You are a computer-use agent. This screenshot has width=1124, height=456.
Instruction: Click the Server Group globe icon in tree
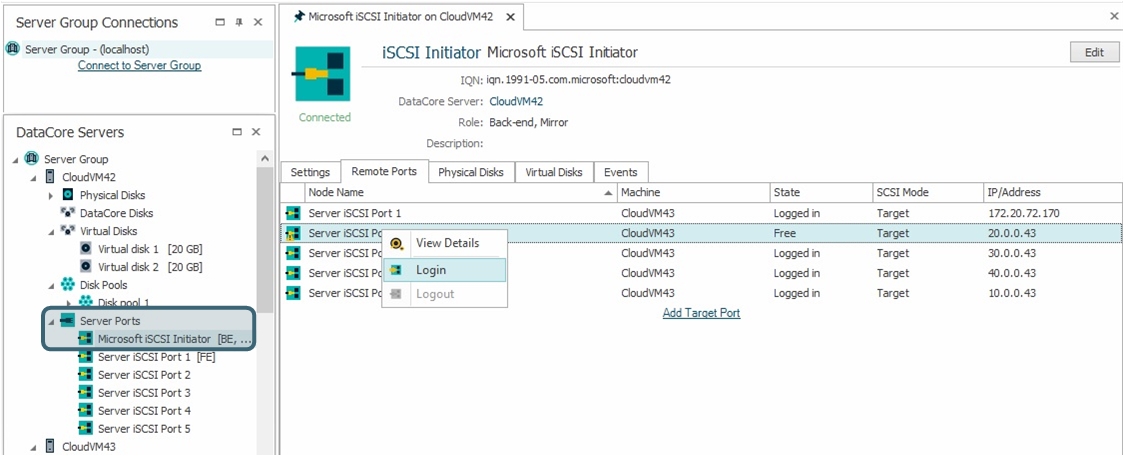coord(31,159)
